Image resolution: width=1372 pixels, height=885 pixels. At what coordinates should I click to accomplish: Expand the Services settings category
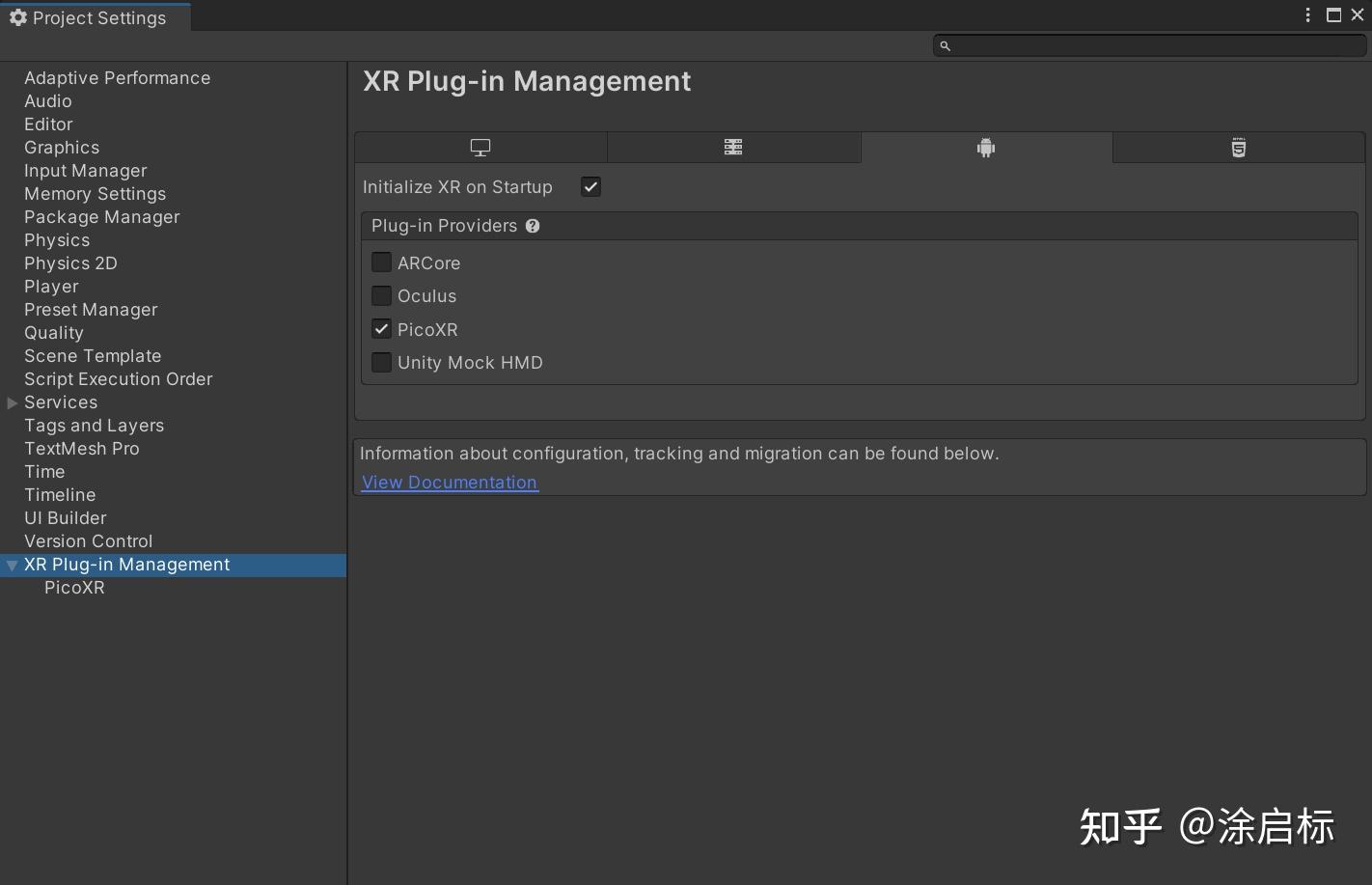[x=13, y=402]
